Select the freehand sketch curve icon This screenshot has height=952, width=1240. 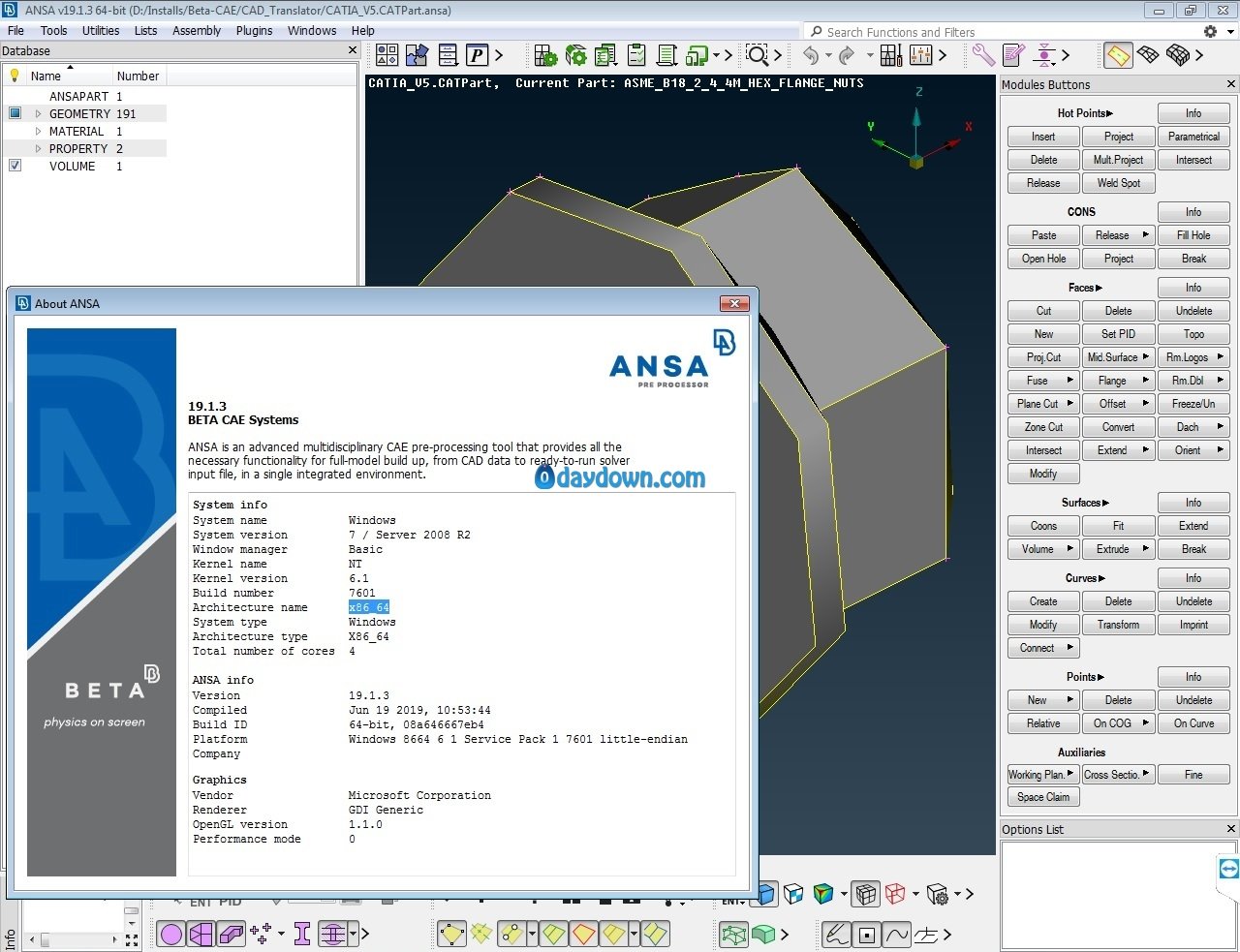[837, 935]
